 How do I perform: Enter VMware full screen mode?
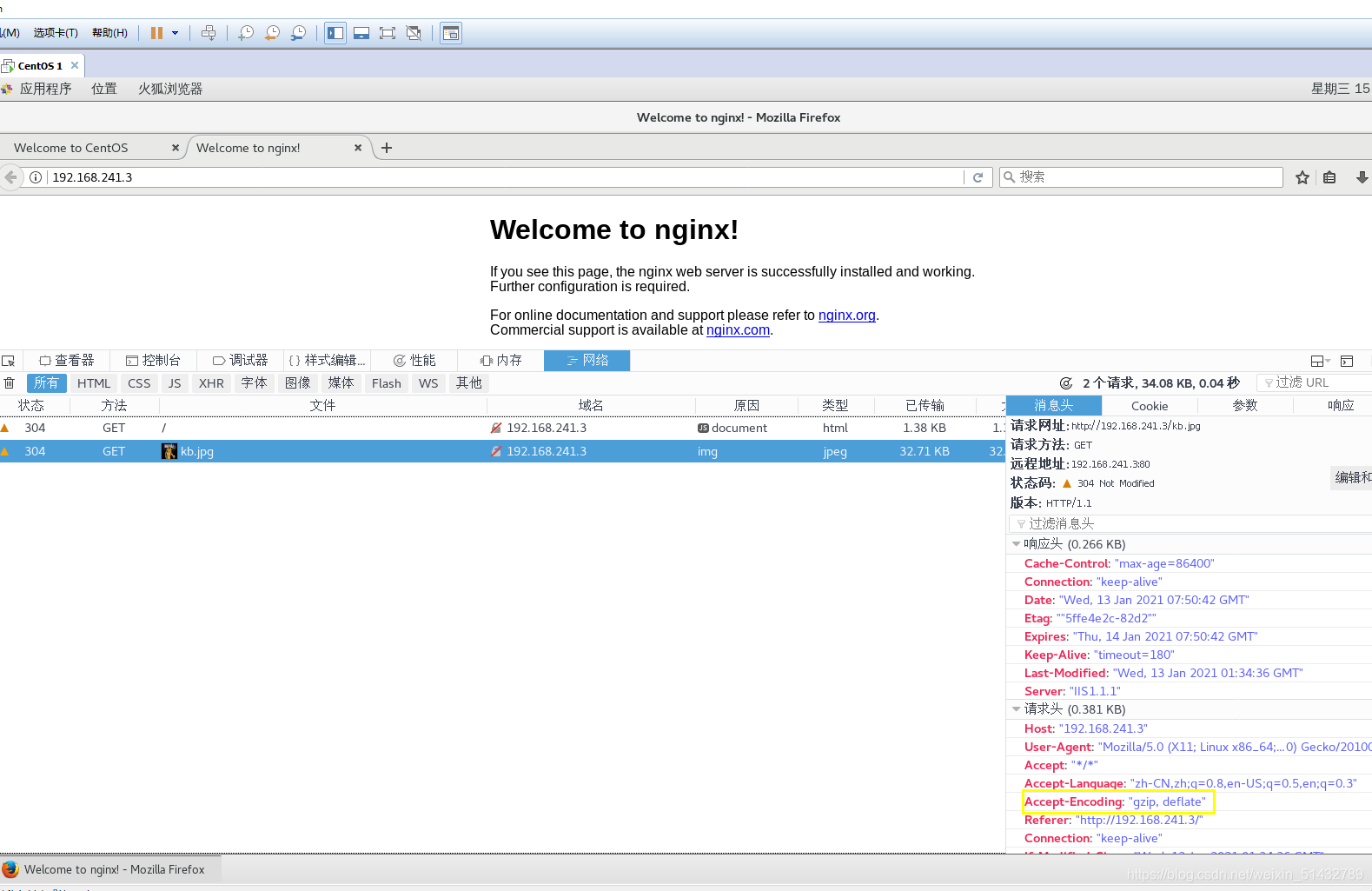click(x=388, y=33)
